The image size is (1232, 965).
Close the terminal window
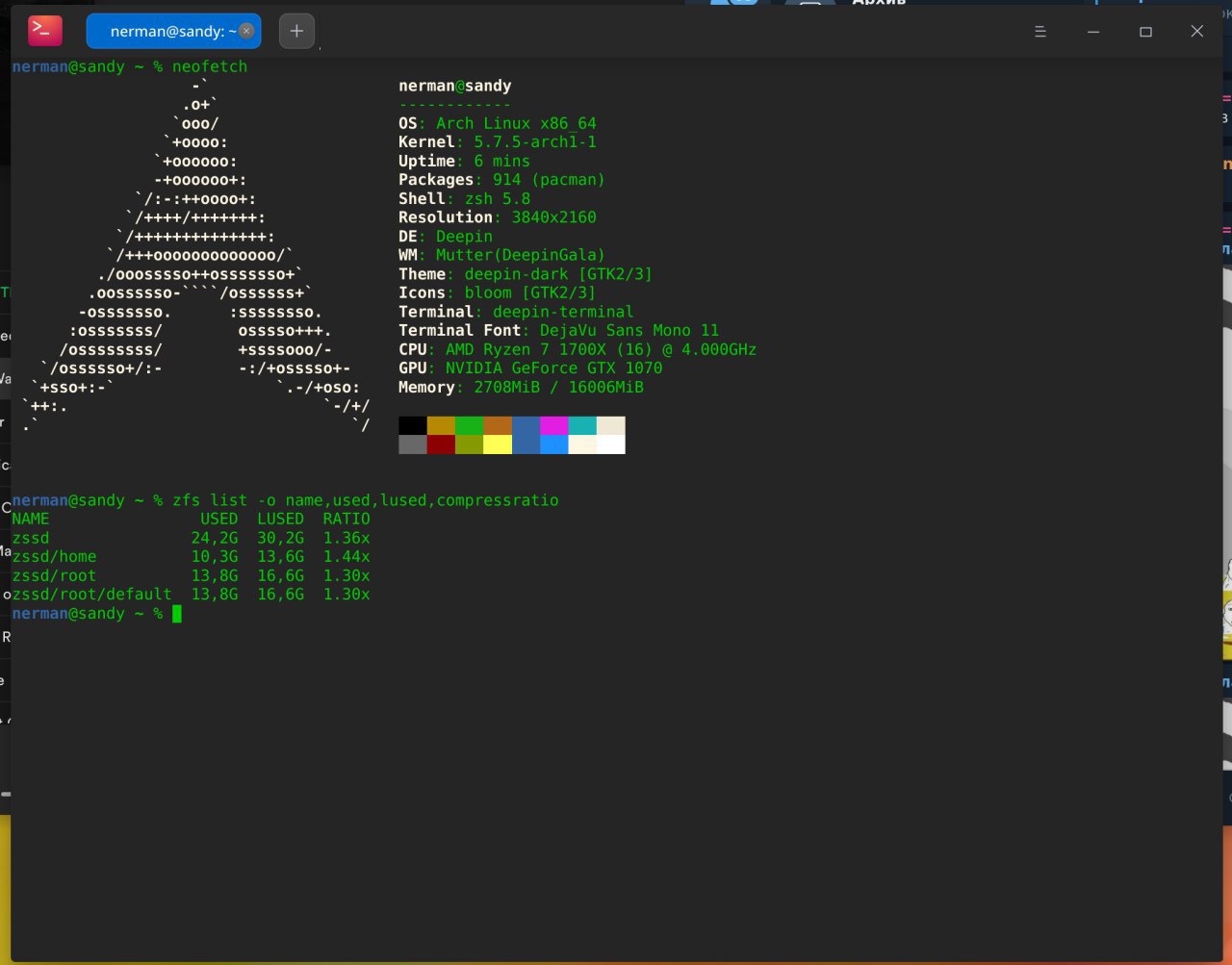coord(1197,32)
